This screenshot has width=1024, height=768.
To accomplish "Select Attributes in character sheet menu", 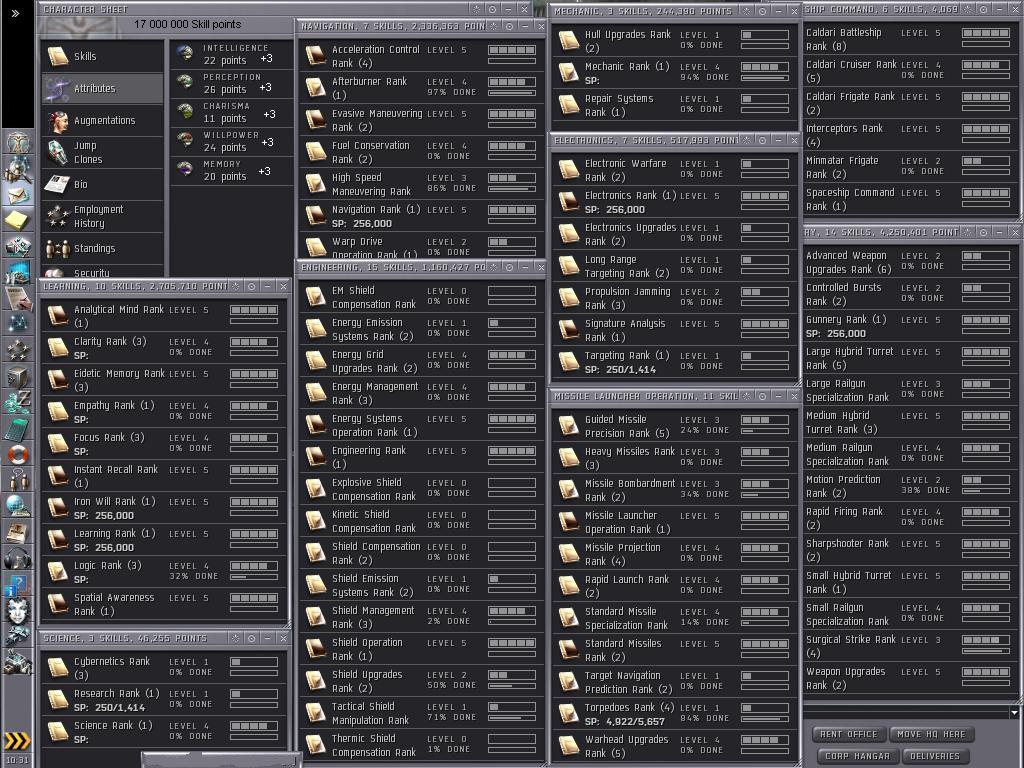I will pos(103,88).
